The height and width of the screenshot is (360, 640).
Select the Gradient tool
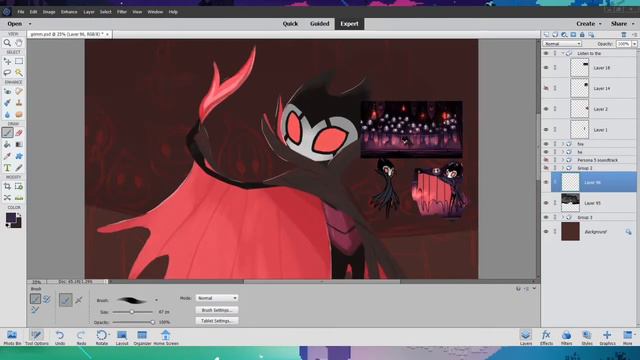point(19,144)
